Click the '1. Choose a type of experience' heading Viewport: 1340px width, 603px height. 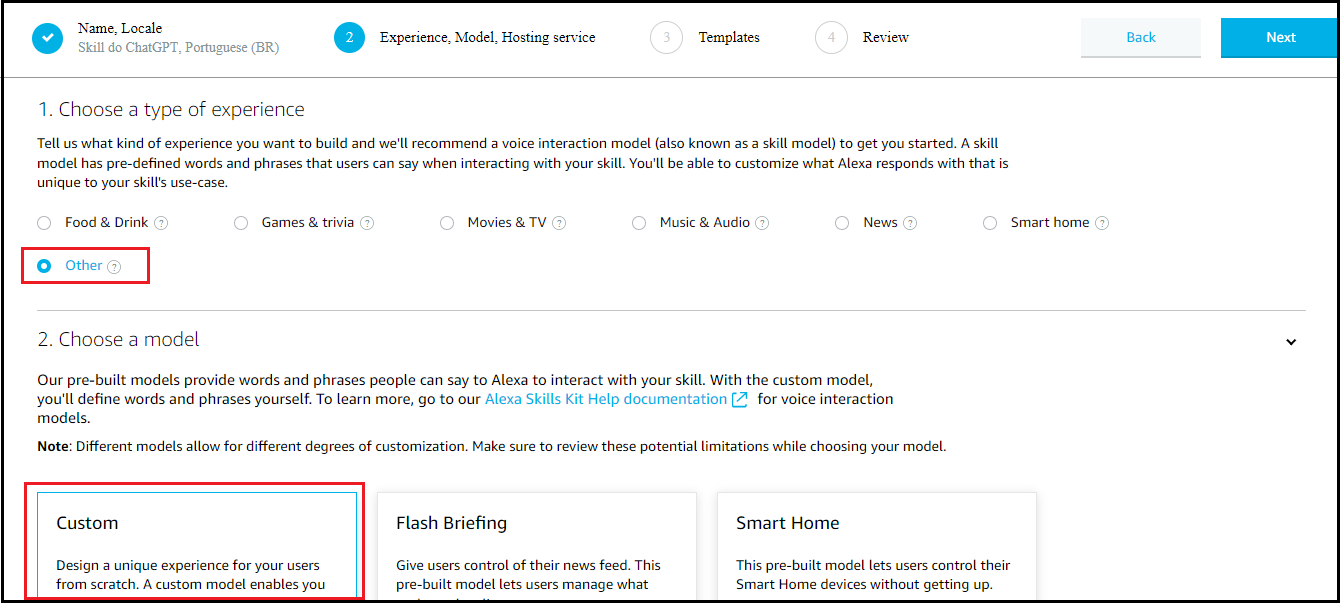click(171, 109)
